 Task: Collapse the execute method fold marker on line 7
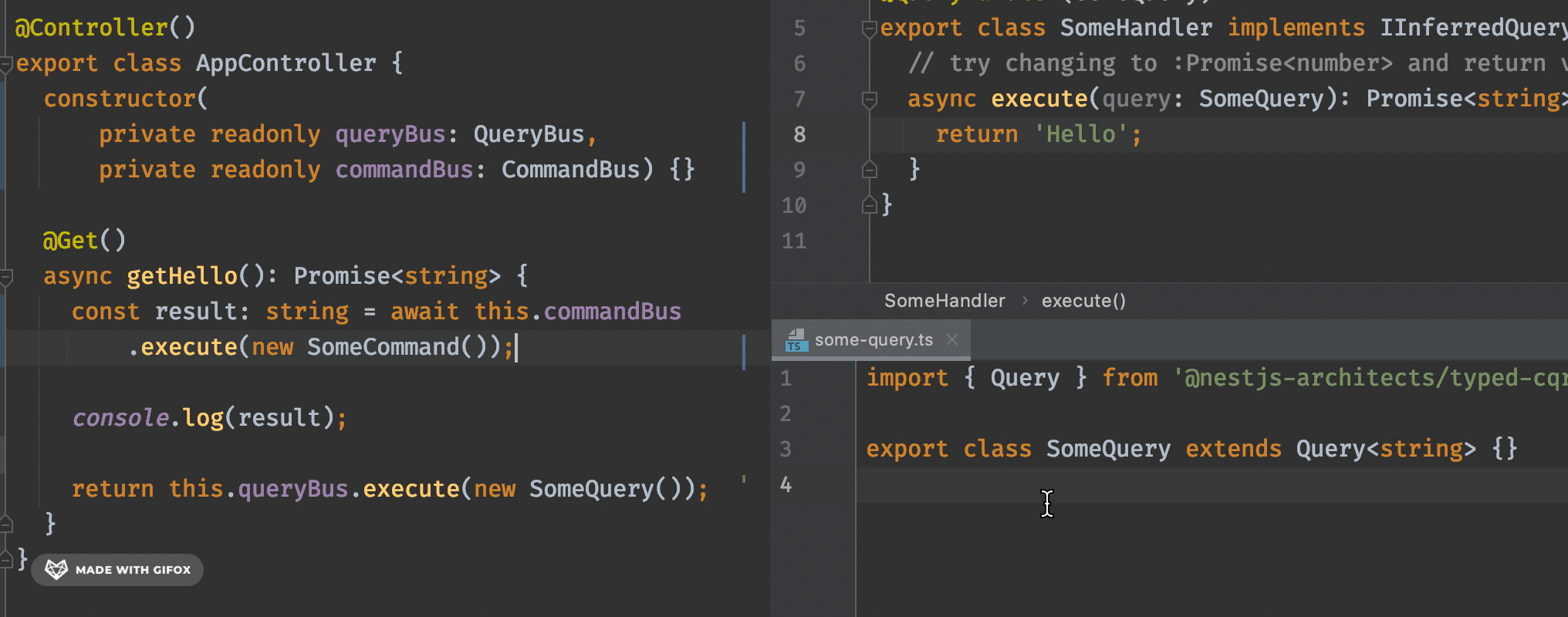[x=870, y=100]
